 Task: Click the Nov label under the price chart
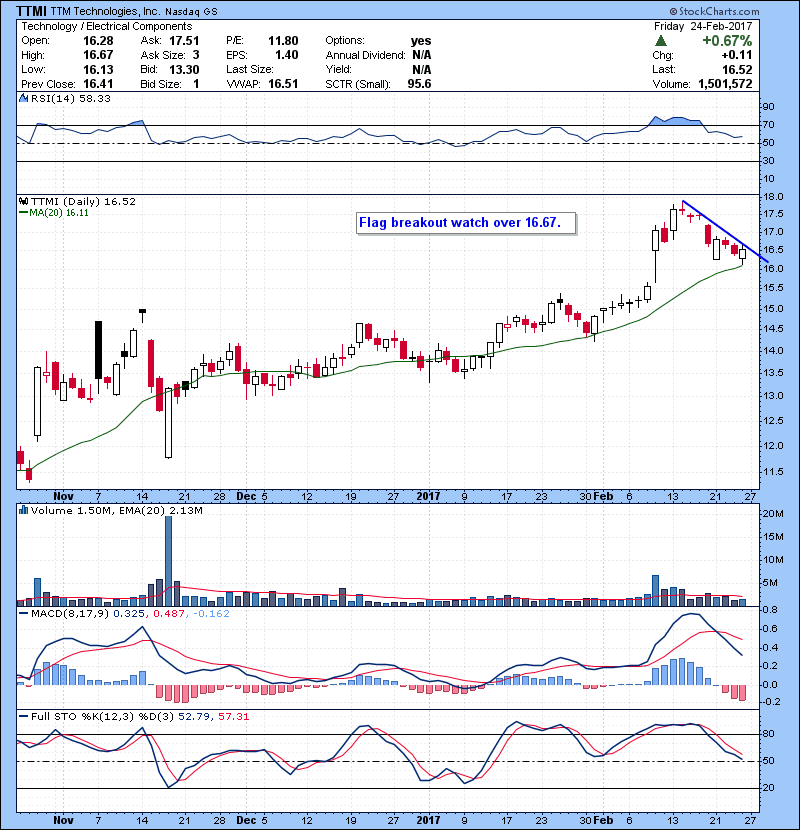tap(64, 497)
